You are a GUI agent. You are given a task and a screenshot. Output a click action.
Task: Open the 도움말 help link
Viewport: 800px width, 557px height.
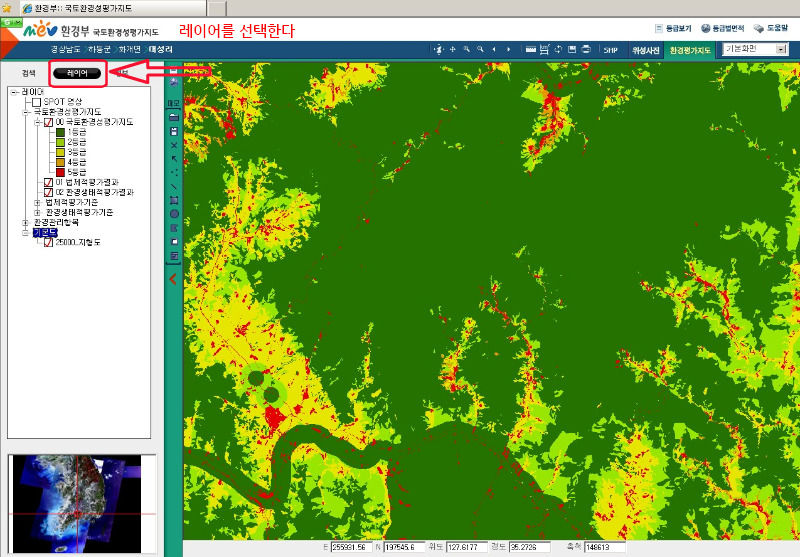(778, 28)
